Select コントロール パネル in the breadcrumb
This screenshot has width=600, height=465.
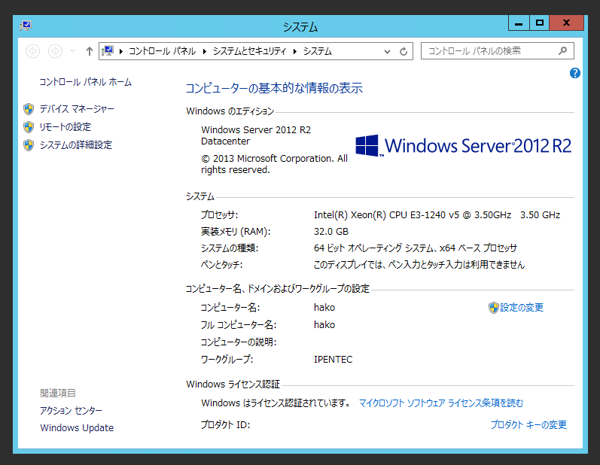click(x=162, y=51)
